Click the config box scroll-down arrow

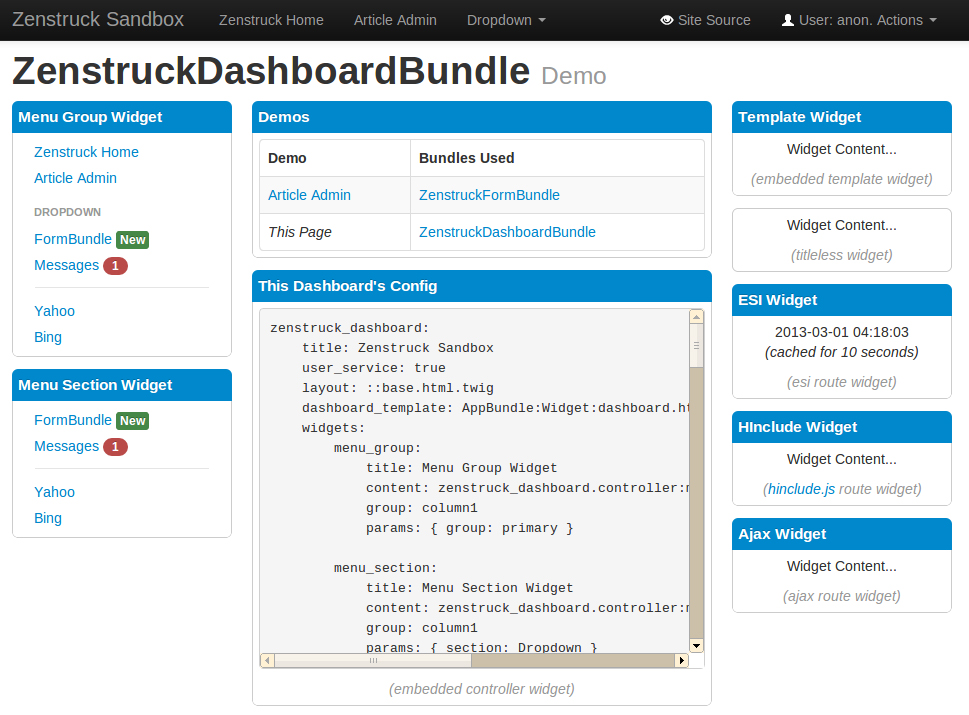click(x=696, y=646)
